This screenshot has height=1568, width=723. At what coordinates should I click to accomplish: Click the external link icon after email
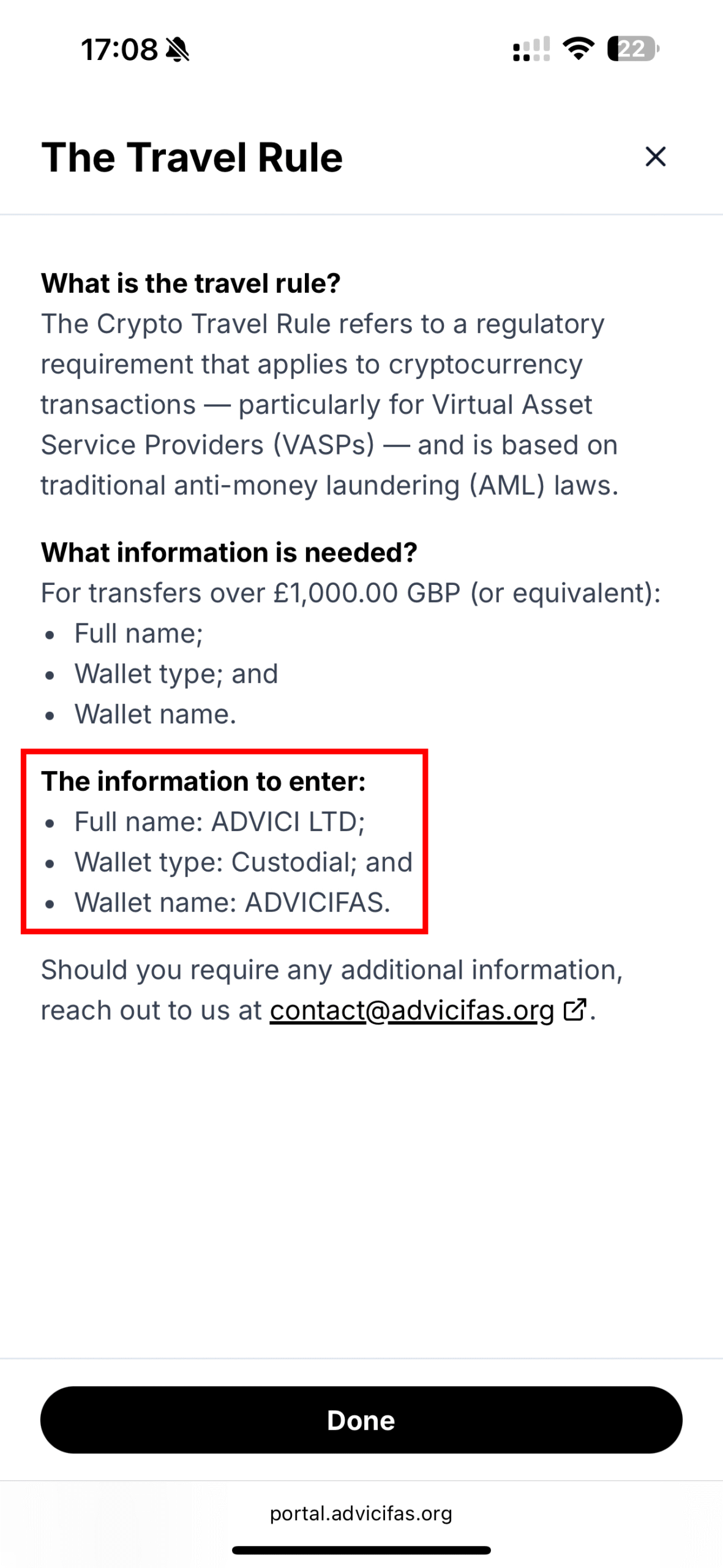pyautogui.click(x=574, y=1009)
